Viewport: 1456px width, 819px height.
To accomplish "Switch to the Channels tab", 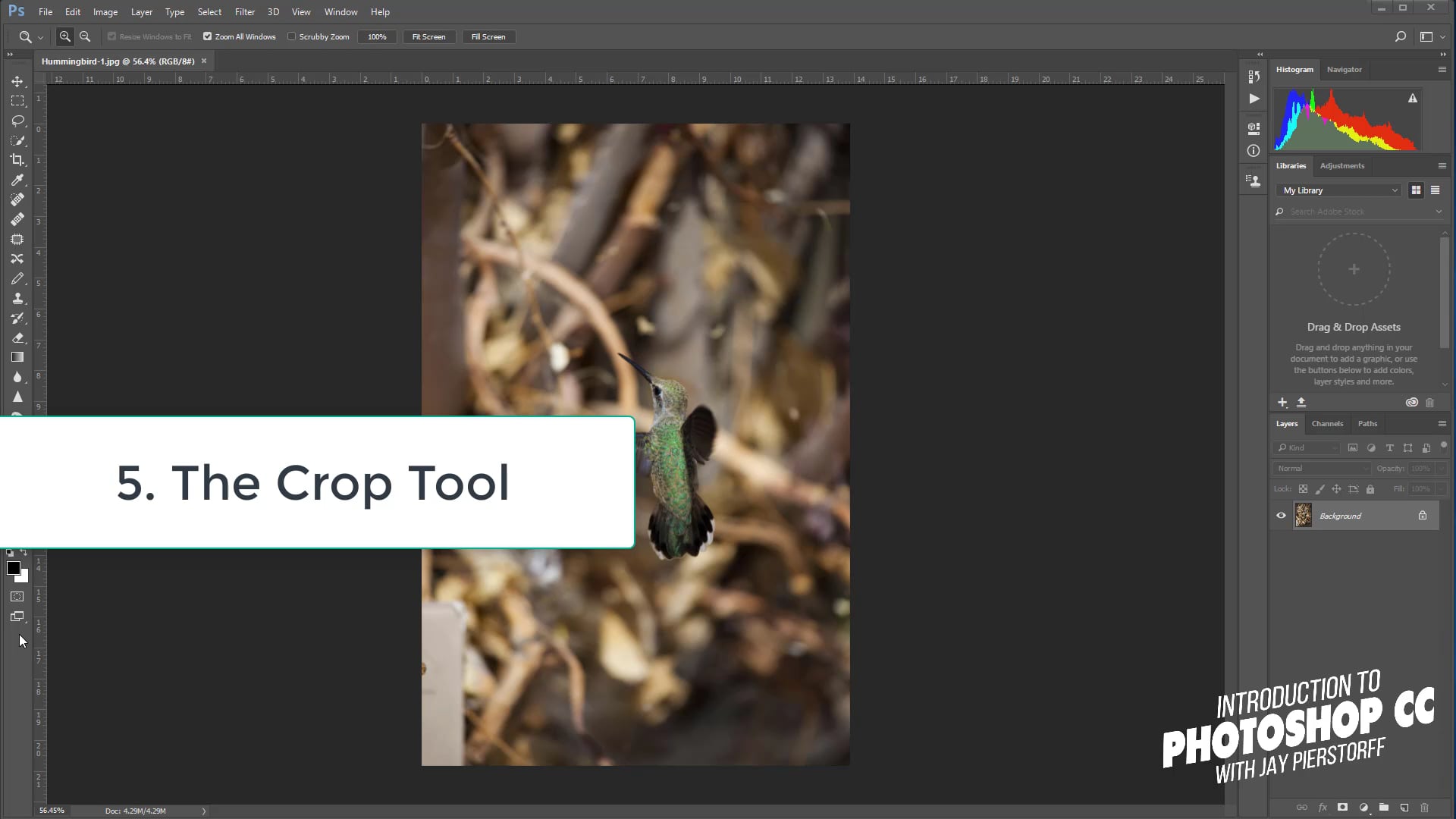I will (x=1327, y=423).
